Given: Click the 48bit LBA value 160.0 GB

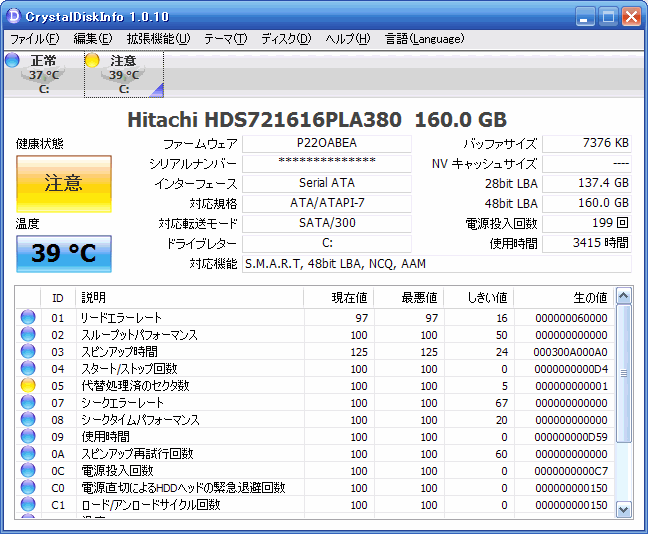Looking at the screenshot, I should 587,203.
